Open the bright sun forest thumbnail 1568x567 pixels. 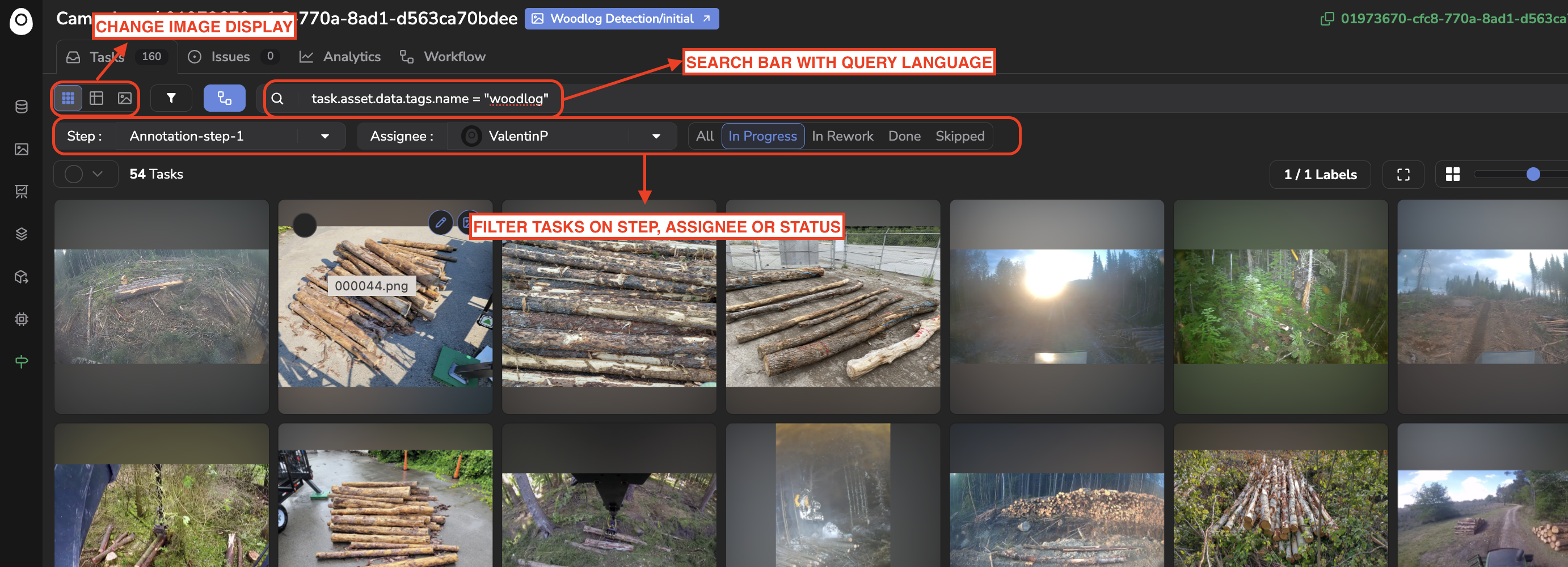(x=1057, y=307)
